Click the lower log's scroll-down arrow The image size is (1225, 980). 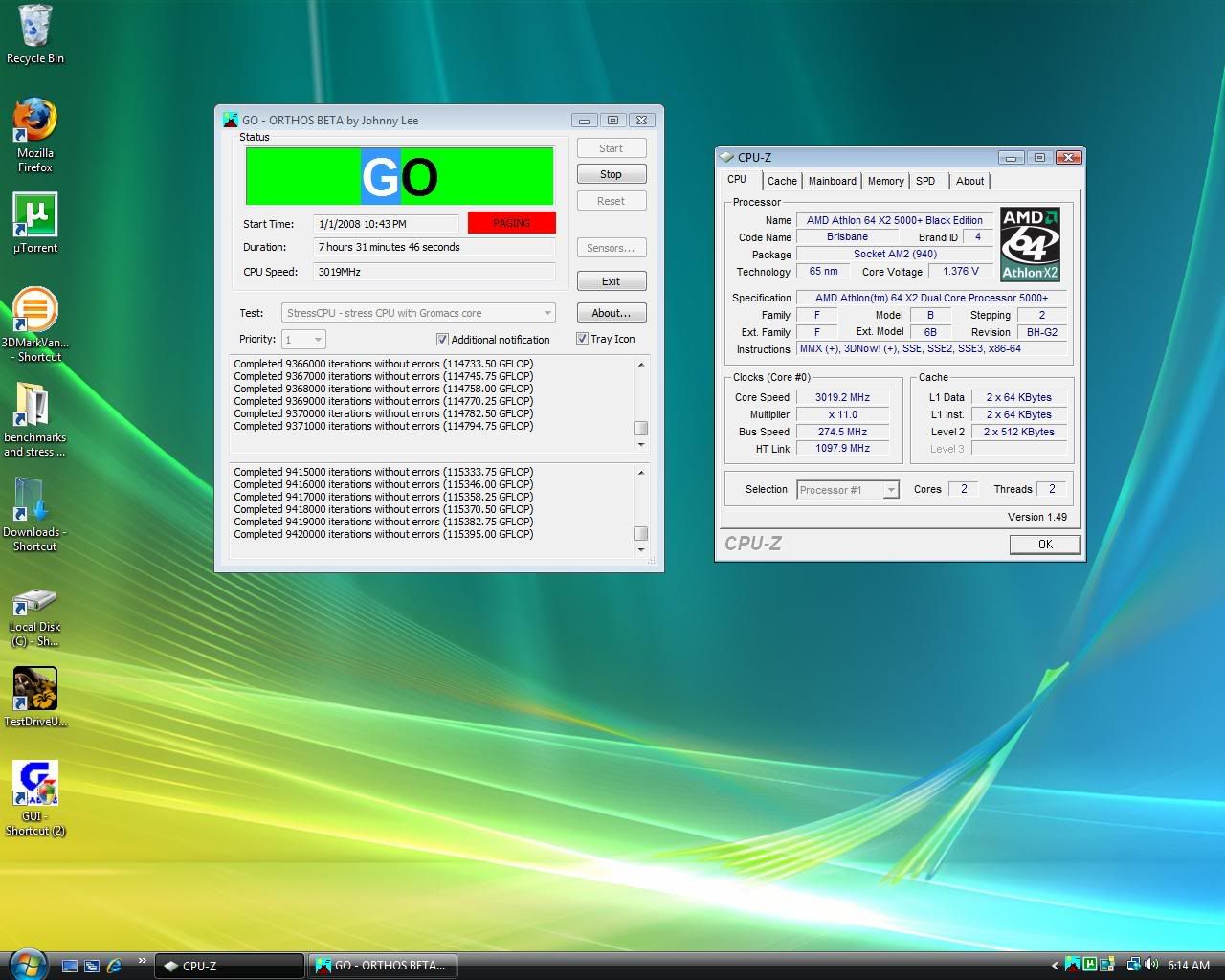pyautogui.click(x=641, y=550)
